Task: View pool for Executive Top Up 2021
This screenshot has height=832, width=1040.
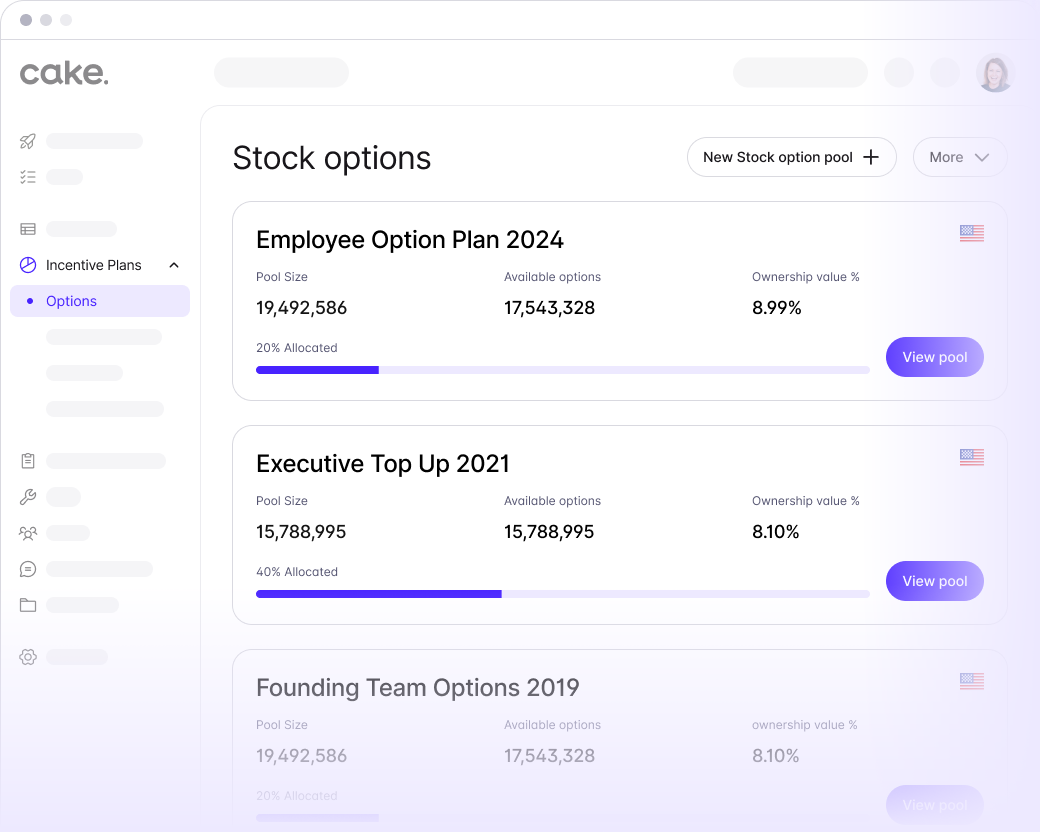Action: pos(934,581)
